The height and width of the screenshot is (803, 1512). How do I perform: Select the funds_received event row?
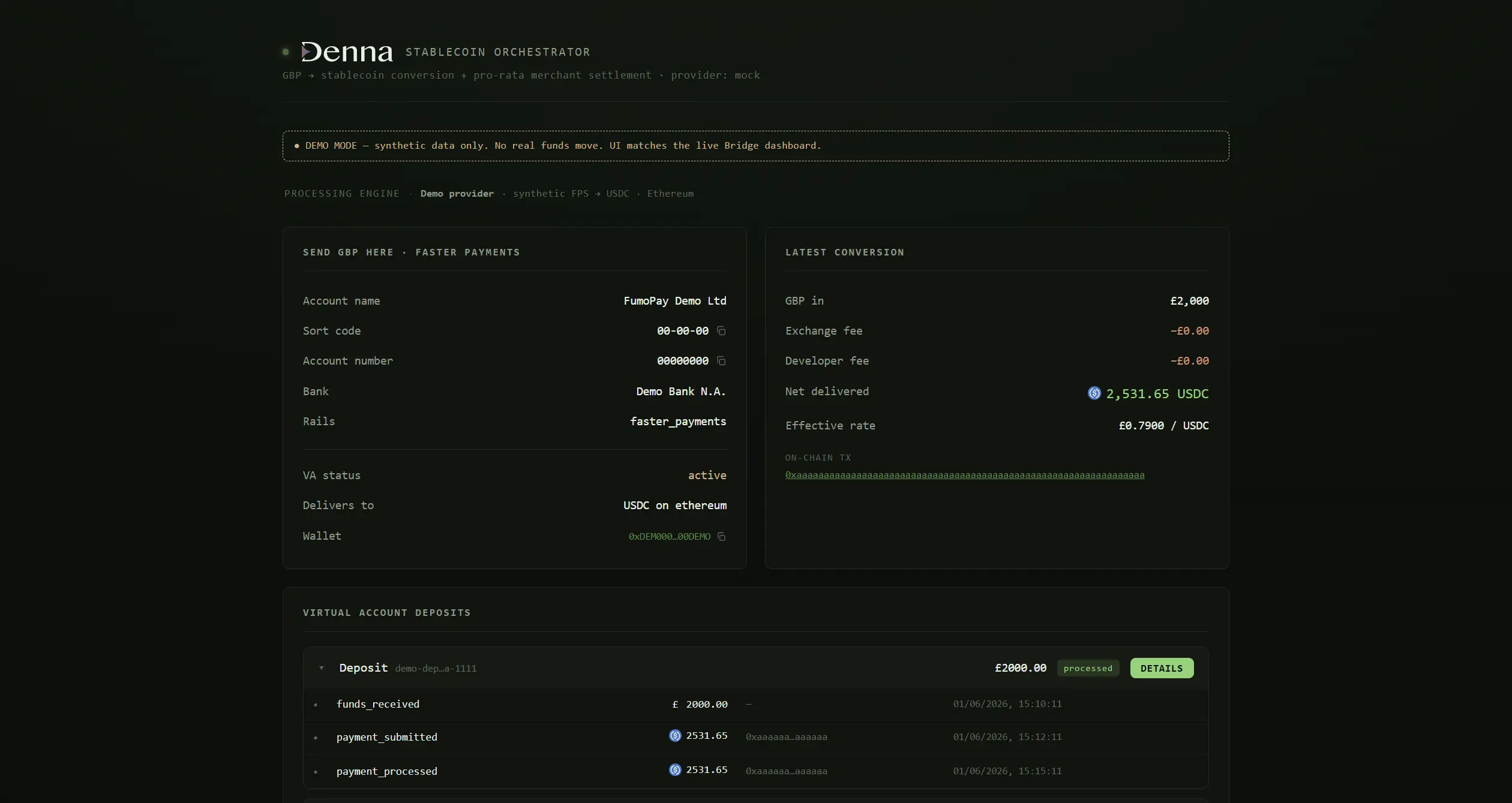tap(756, 704)
